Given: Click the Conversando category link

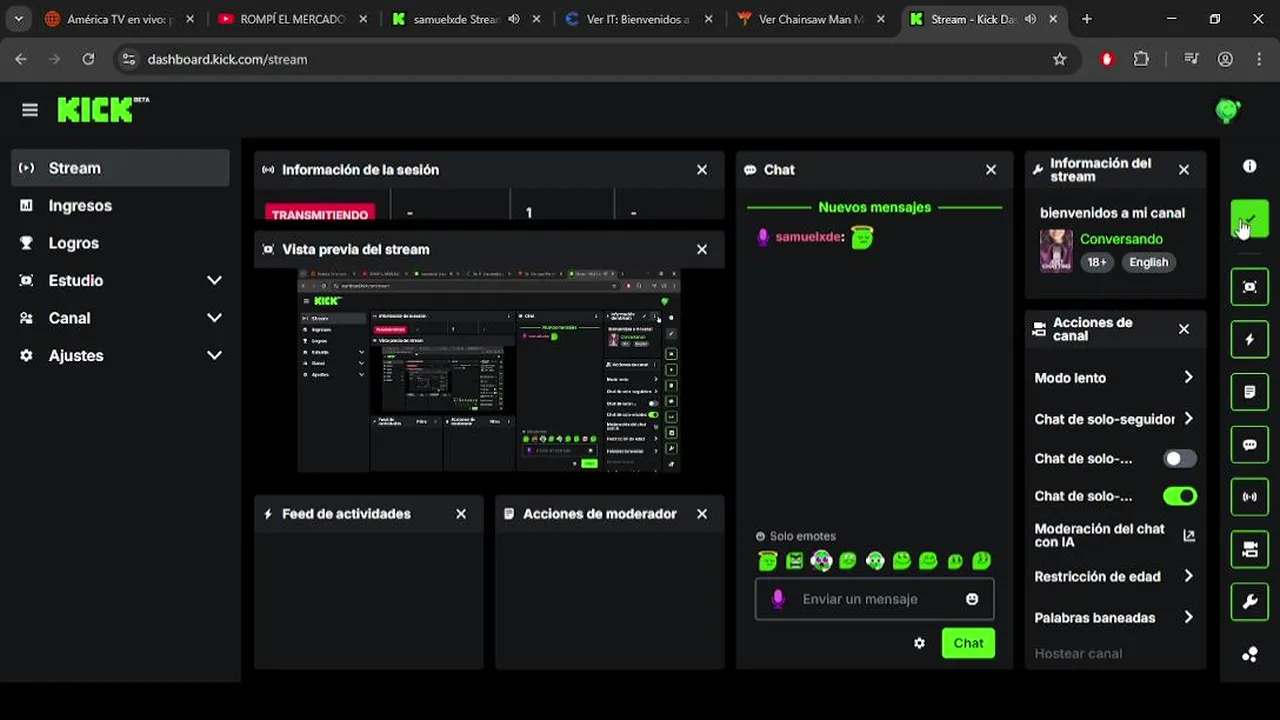Looking at the screenshot, I should (1121, 239).
